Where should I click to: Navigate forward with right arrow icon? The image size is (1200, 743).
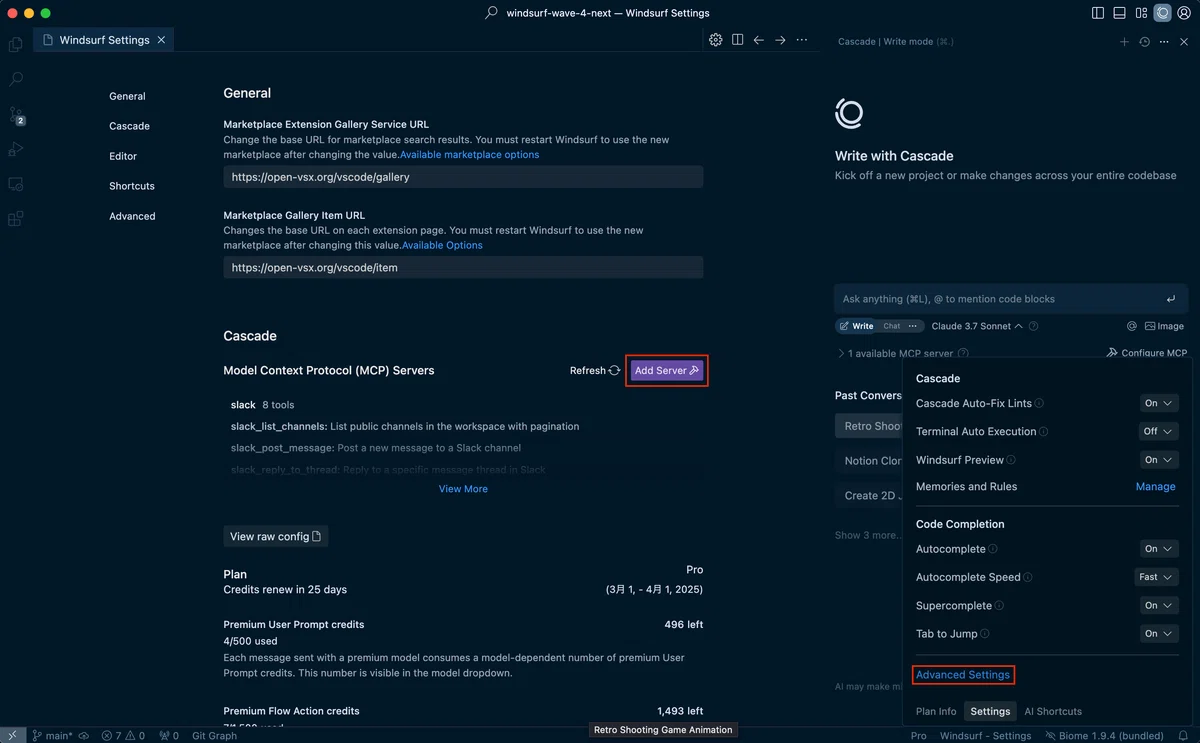pos(780,40)
